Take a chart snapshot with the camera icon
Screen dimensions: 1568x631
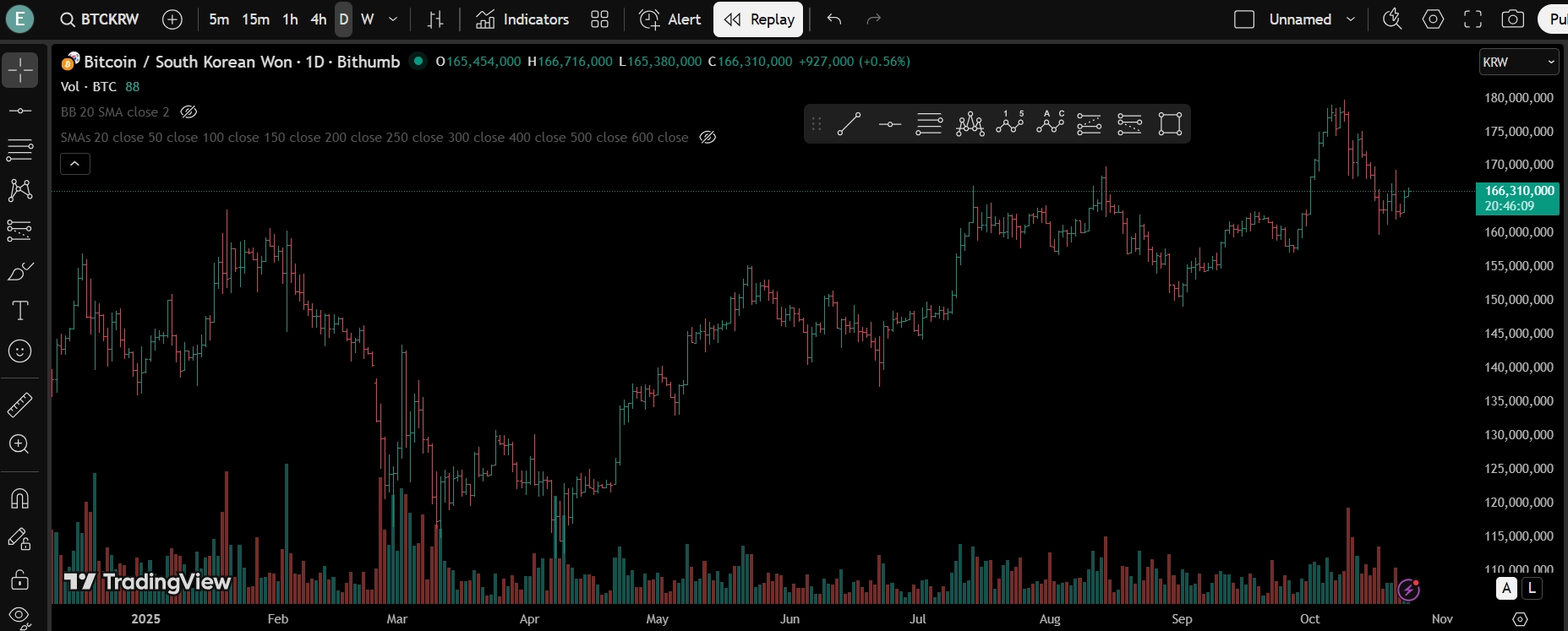(1512, 19)
